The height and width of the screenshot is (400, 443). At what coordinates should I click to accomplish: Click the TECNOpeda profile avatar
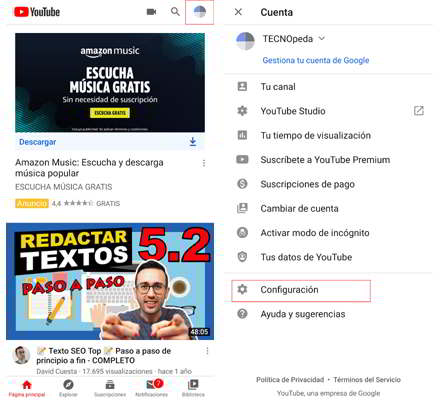245,41
